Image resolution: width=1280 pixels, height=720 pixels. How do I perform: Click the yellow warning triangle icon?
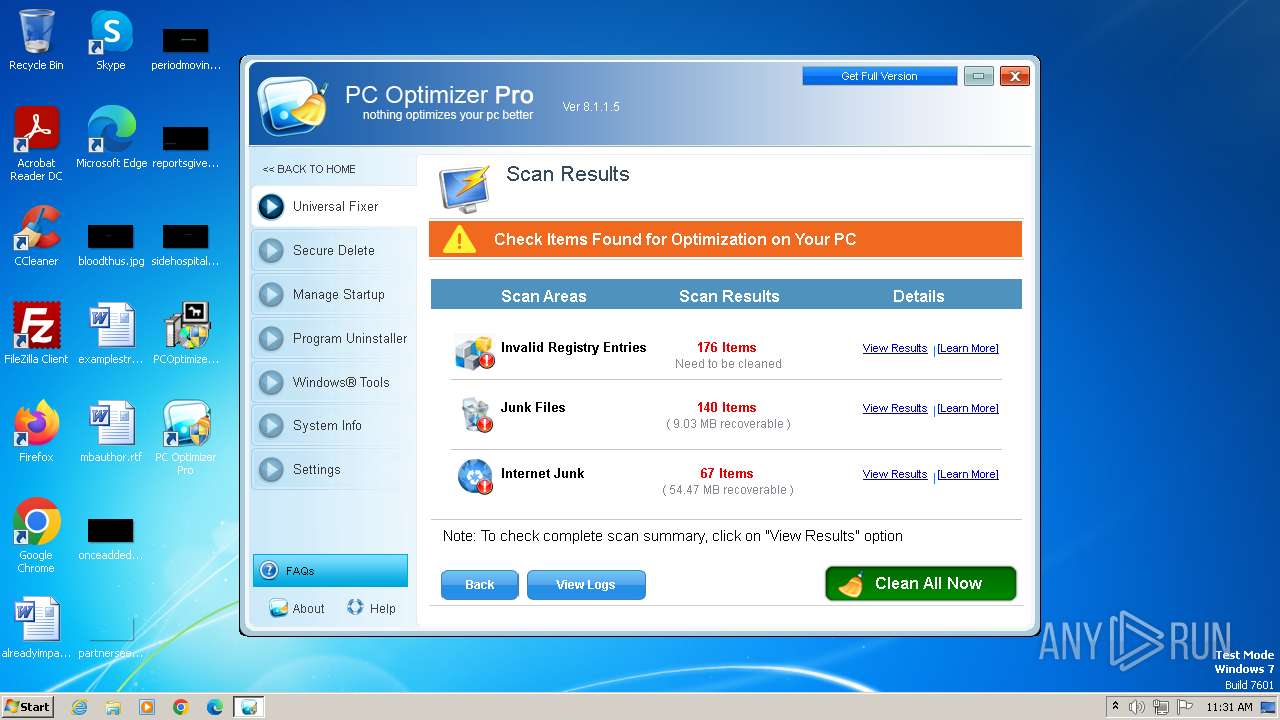click(x=459, y=239)
